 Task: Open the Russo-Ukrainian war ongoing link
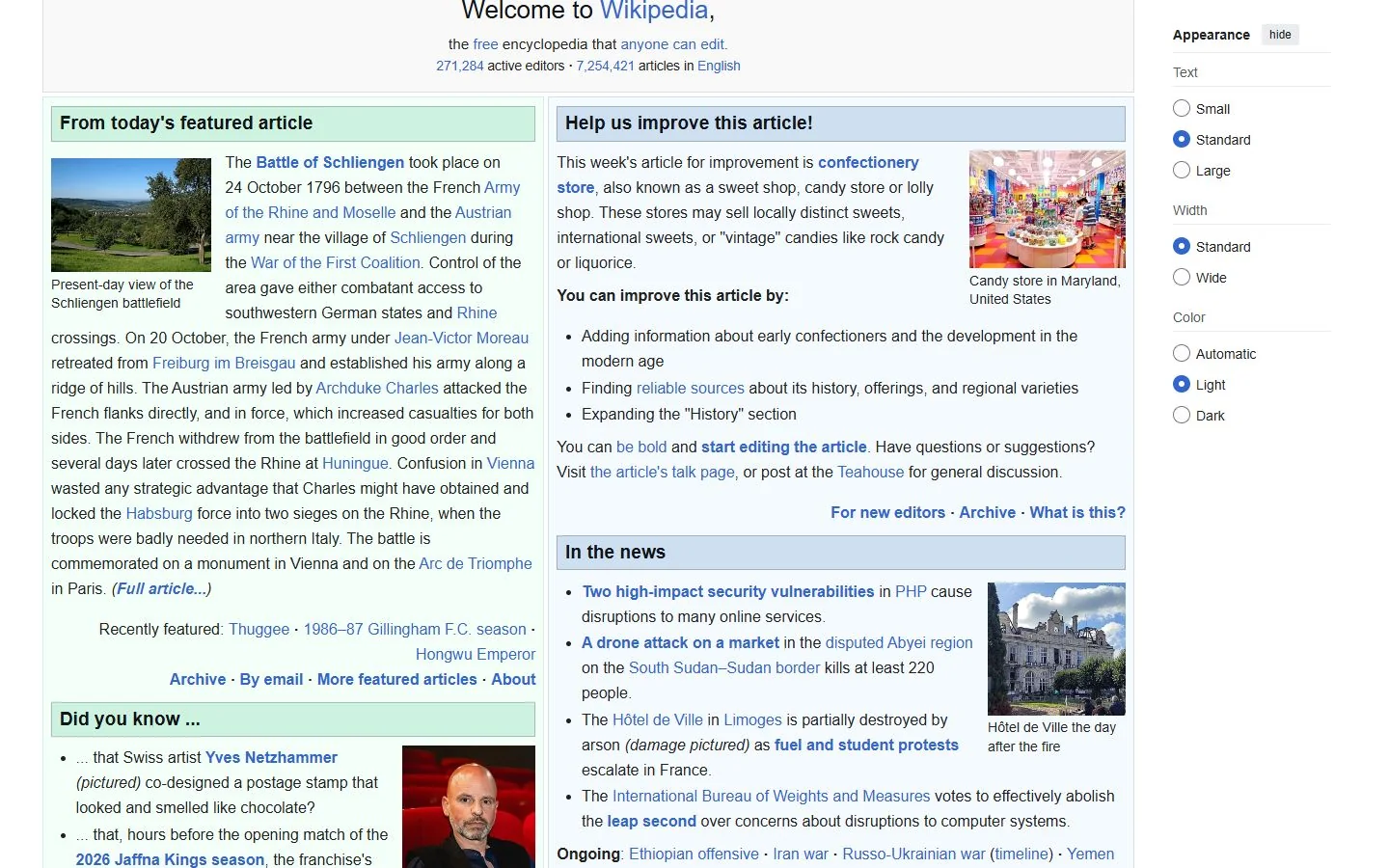[x=914, y=854]
